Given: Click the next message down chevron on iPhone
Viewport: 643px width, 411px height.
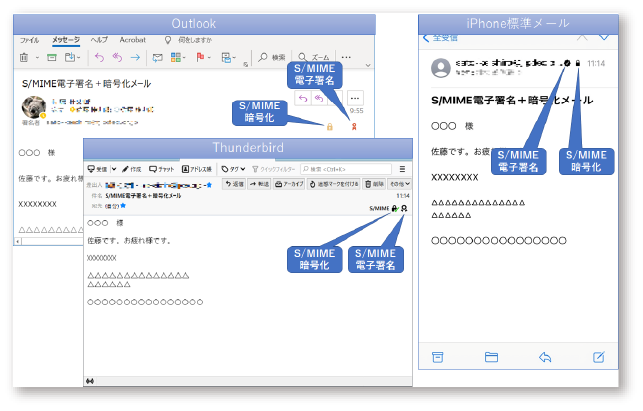Looking at the screenshot, I should click(604, 37).
